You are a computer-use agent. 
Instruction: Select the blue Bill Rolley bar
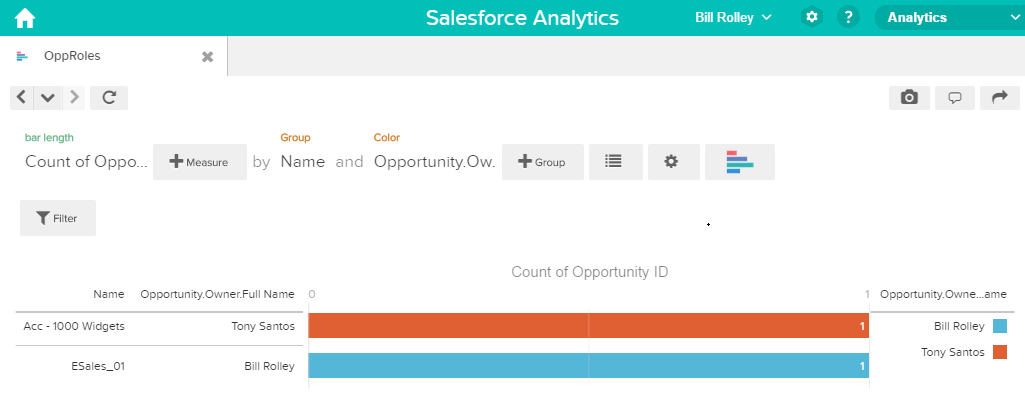[588, 366]
